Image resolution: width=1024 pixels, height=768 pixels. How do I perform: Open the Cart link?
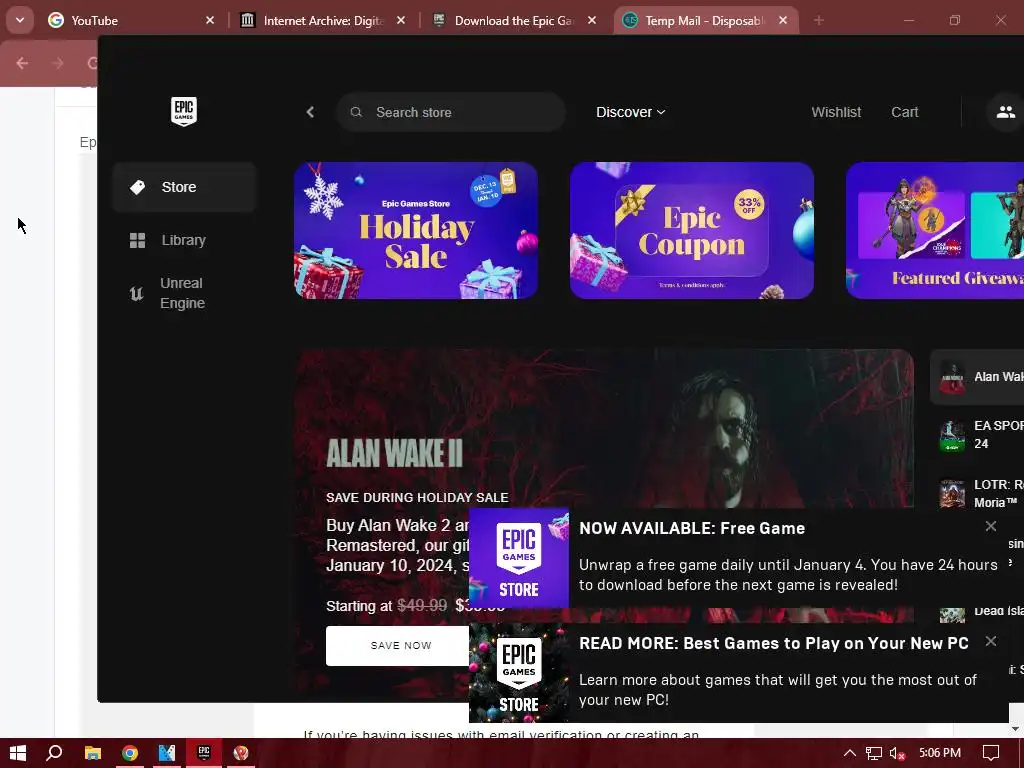click(904, 112)
